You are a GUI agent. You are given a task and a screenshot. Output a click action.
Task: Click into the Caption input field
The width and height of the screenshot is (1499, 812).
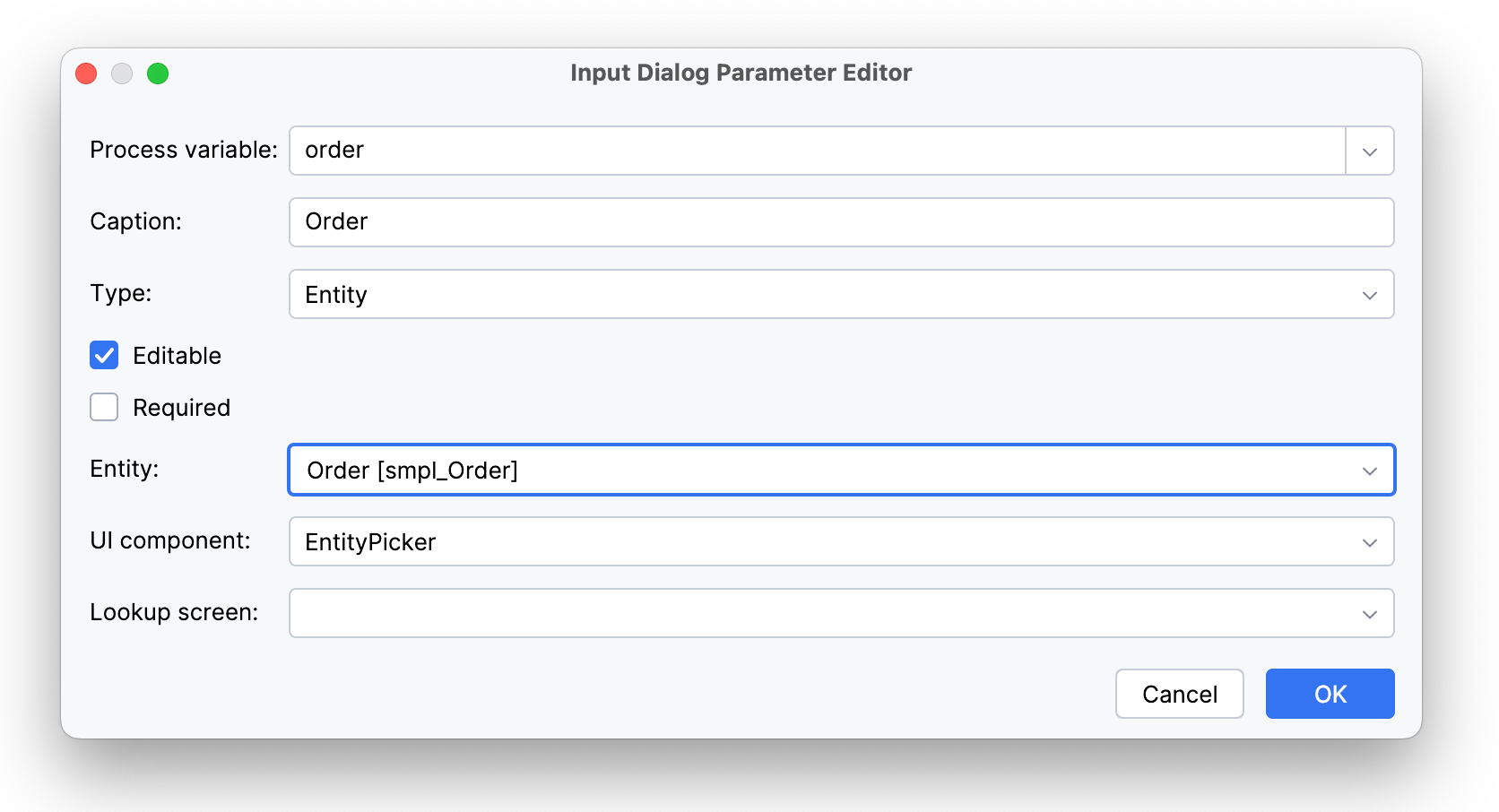coord(840,222)
